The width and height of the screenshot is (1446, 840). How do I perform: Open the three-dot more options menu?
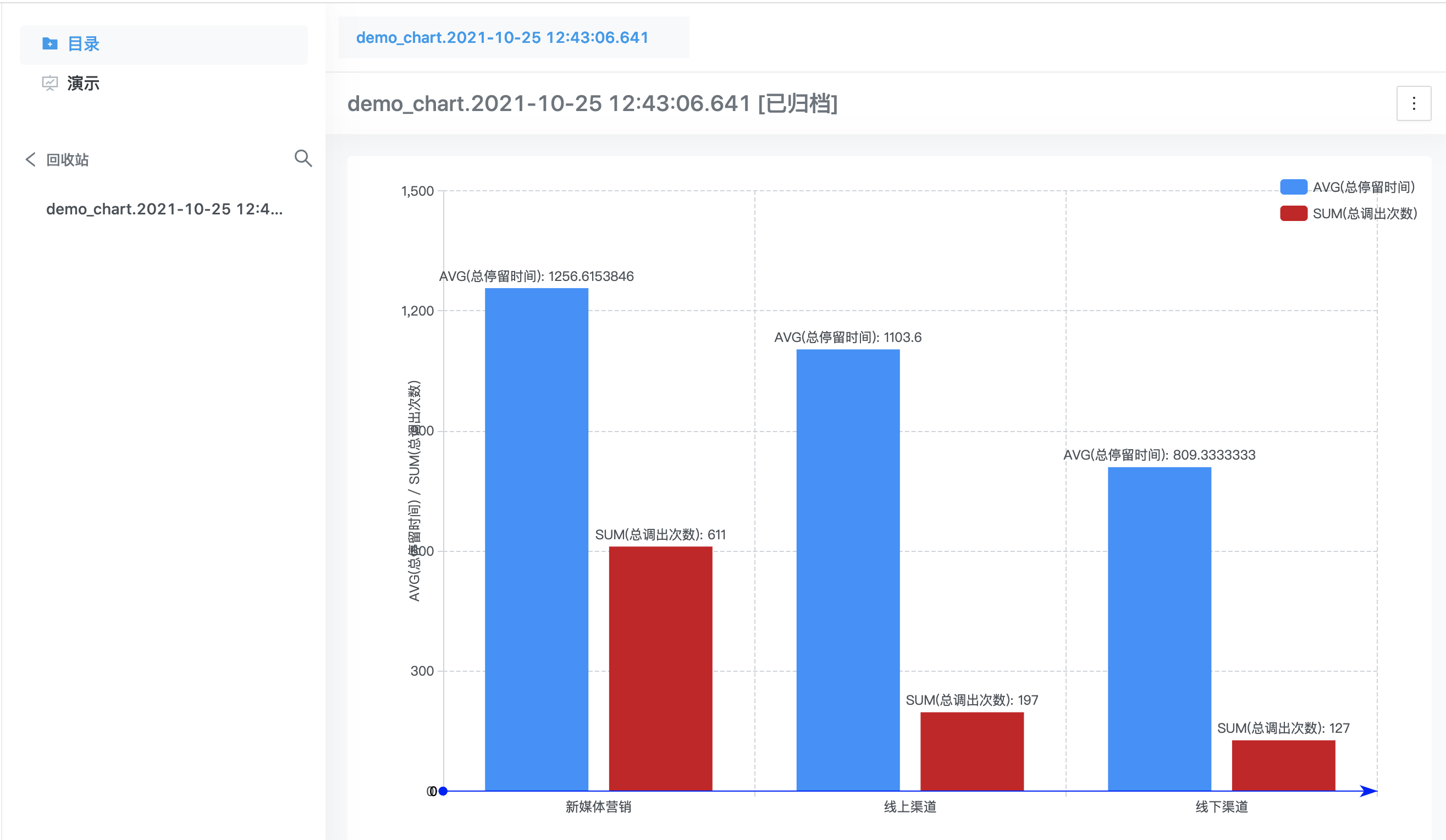[x=1414, y=103]
